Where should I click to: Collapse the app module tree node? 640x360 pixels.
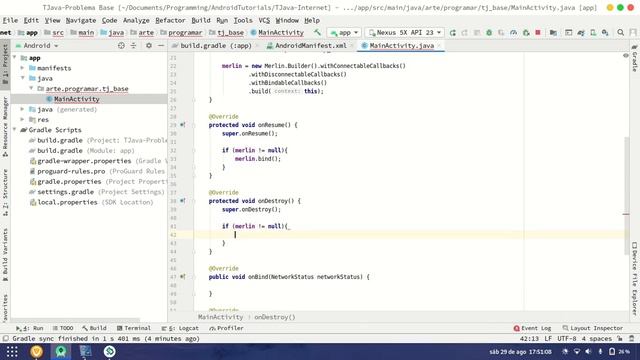[x=15, y=58]
